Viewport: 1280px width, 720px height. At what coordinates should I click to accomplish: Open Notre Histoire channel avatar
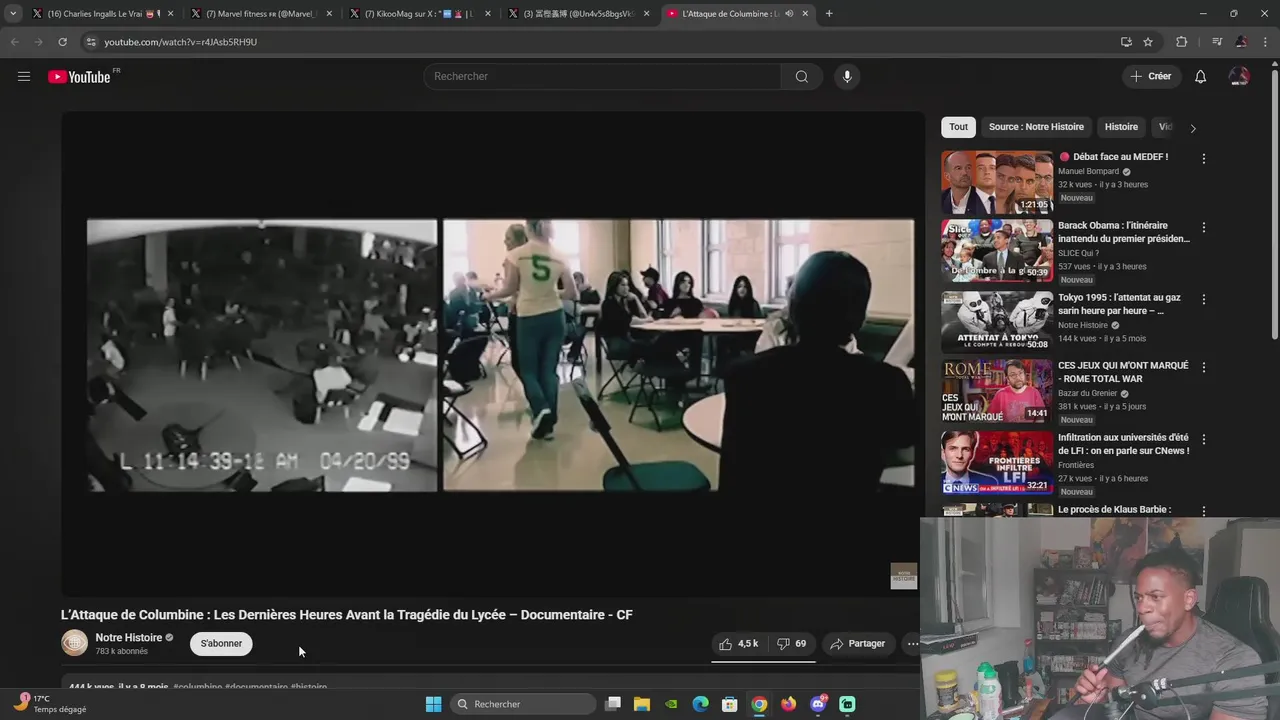pyautogui.click(x=75, y=643)
